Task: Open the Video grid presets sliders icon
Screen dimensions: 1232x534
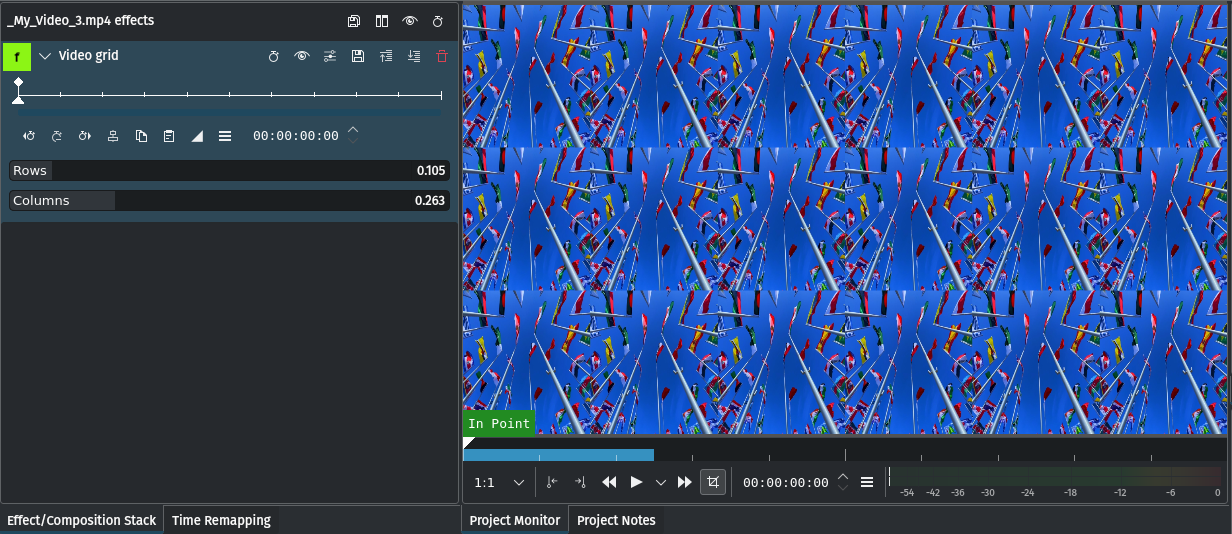Action: 330,57
